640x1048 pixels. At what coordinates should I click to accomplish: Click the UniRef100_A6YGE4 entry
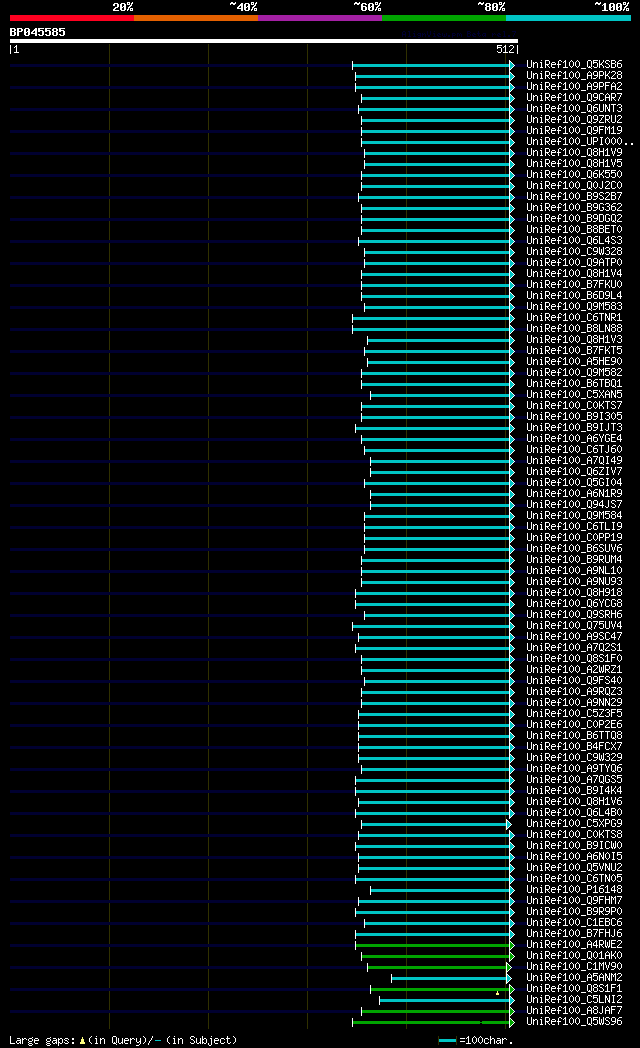pyautogui.click(x=574, y=438)
